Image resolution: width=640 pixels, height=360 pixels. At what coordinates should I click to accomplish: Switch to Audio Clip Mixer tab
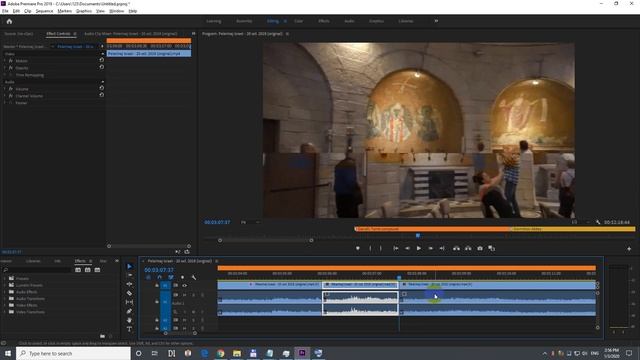130,34
